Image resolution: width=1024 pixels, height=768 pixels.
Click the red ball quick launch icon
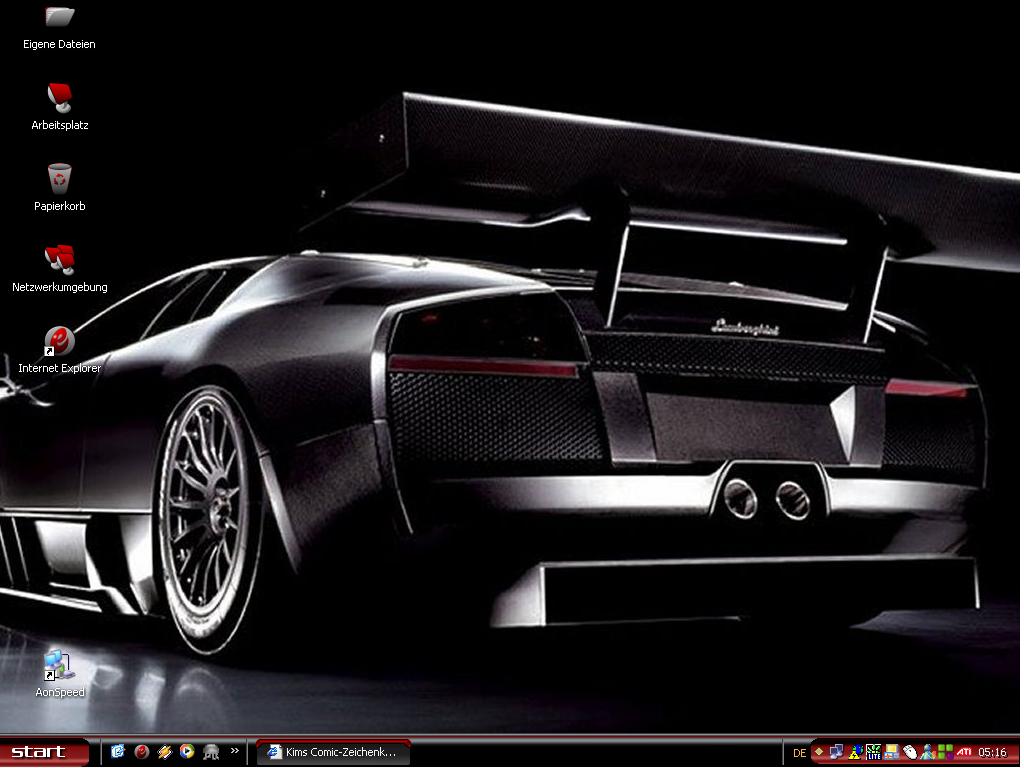142,752
